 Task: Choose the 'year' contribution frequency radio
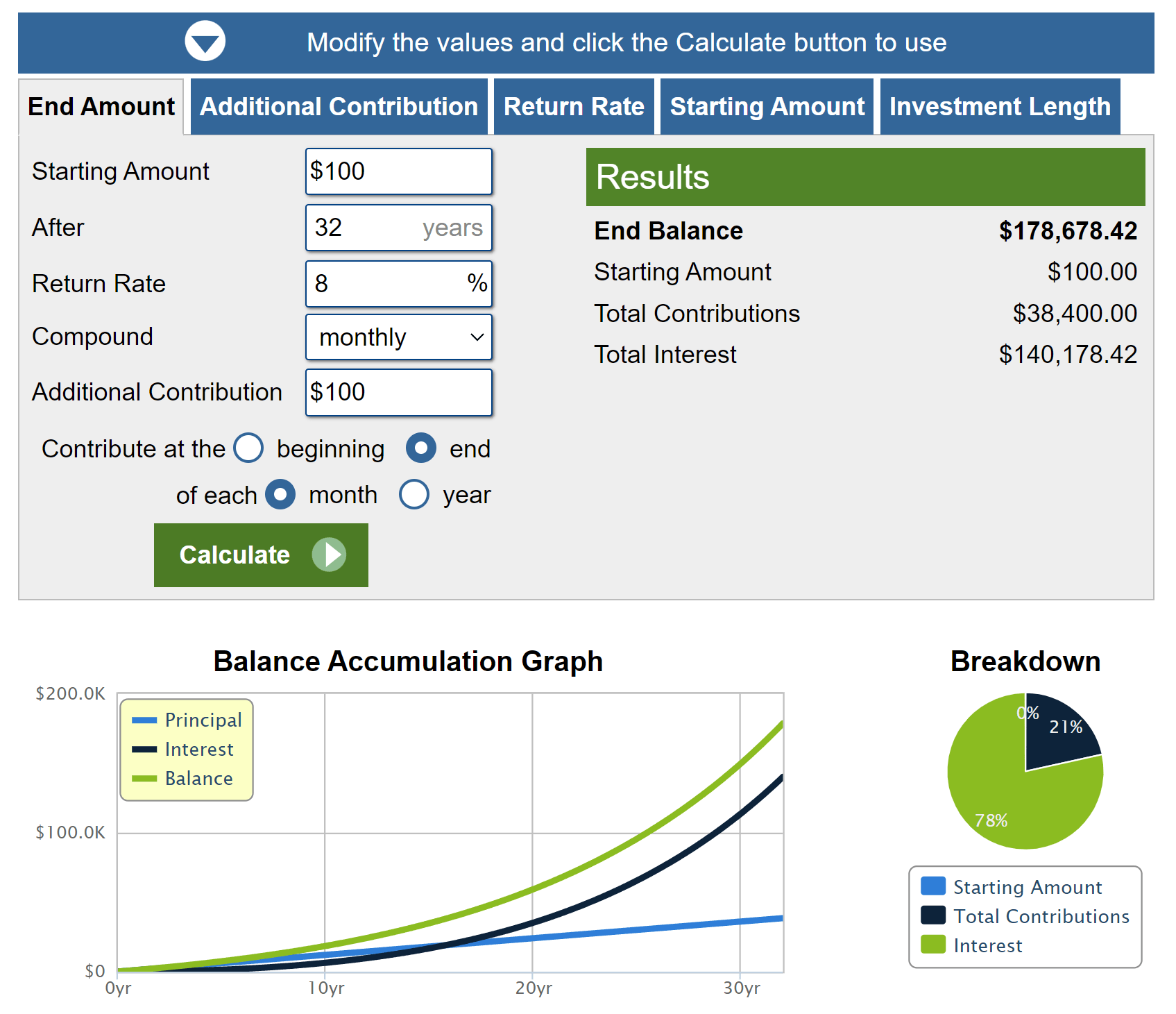pyautogui.click(x=414, y=495)
